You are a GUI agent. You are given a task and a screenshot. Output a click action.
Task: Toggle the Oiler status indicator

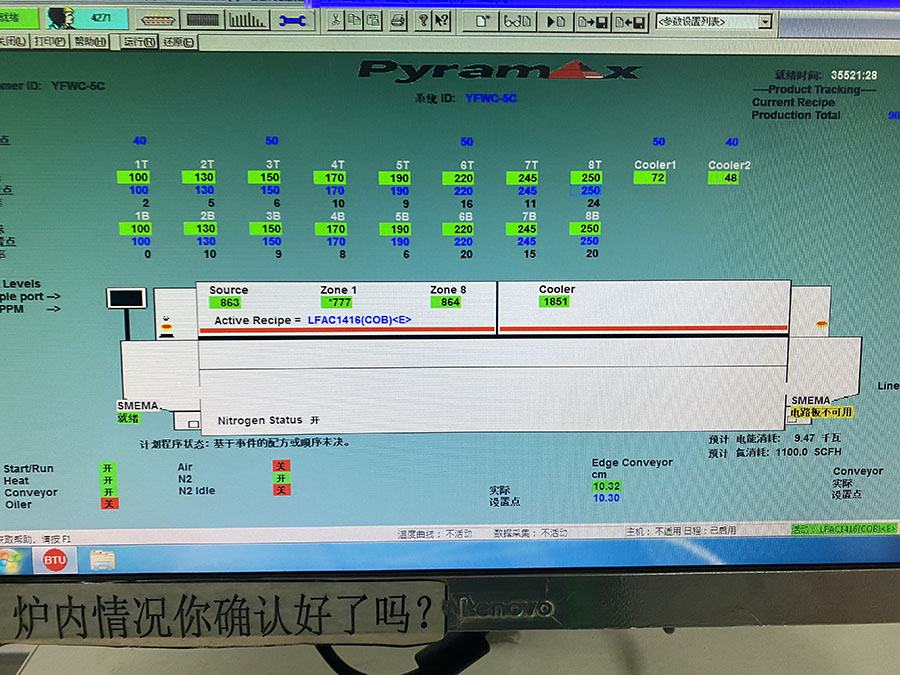(x=108, y=504)
